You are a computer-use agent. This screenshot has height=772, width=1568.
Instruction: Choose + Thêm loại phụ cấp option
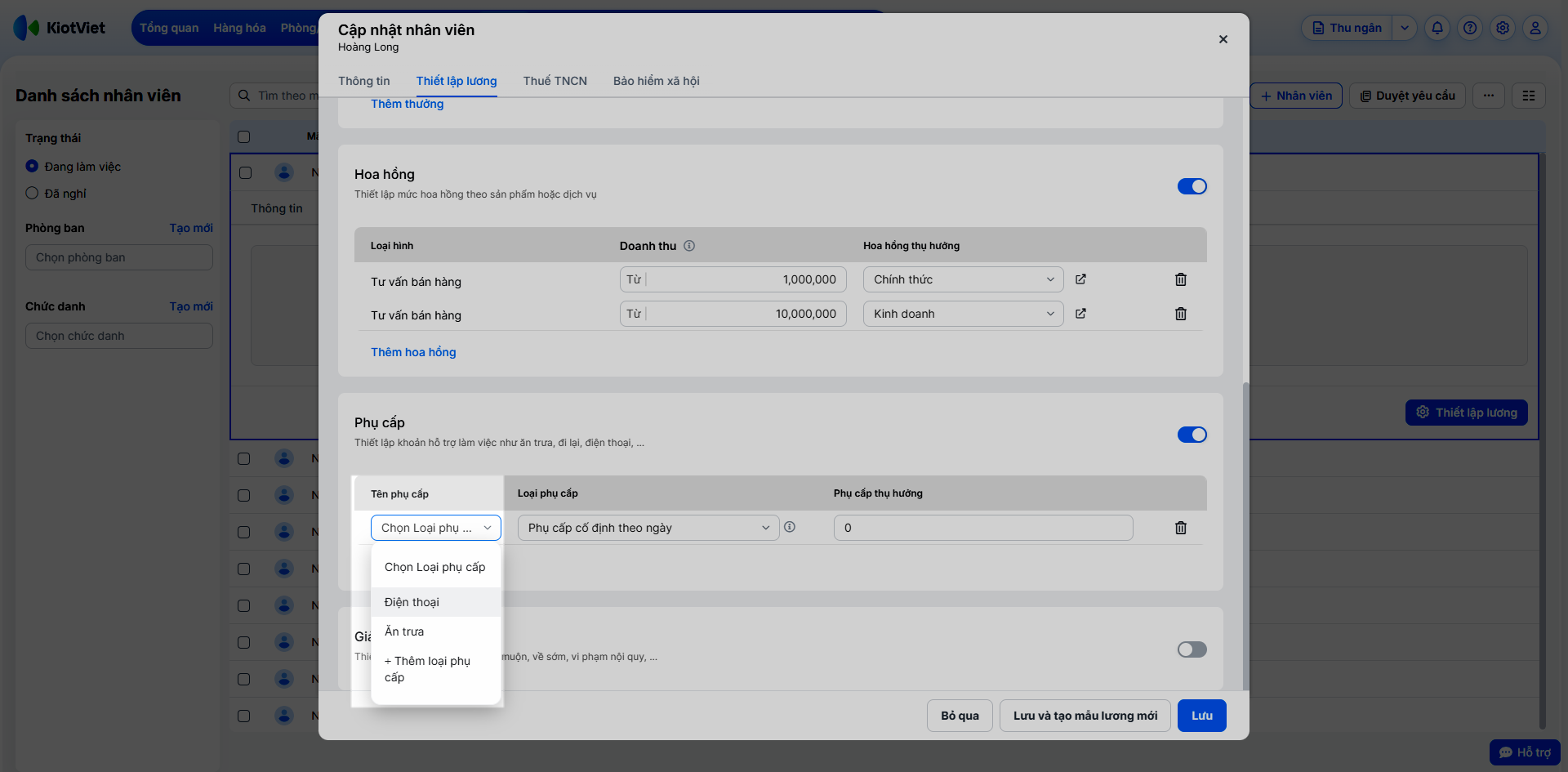(x=436, y=669)
